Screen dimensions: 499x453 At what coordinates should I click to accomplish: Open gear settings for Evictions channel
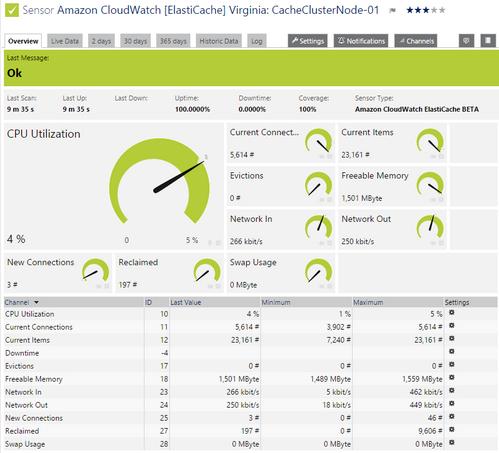tap(452, 365)
